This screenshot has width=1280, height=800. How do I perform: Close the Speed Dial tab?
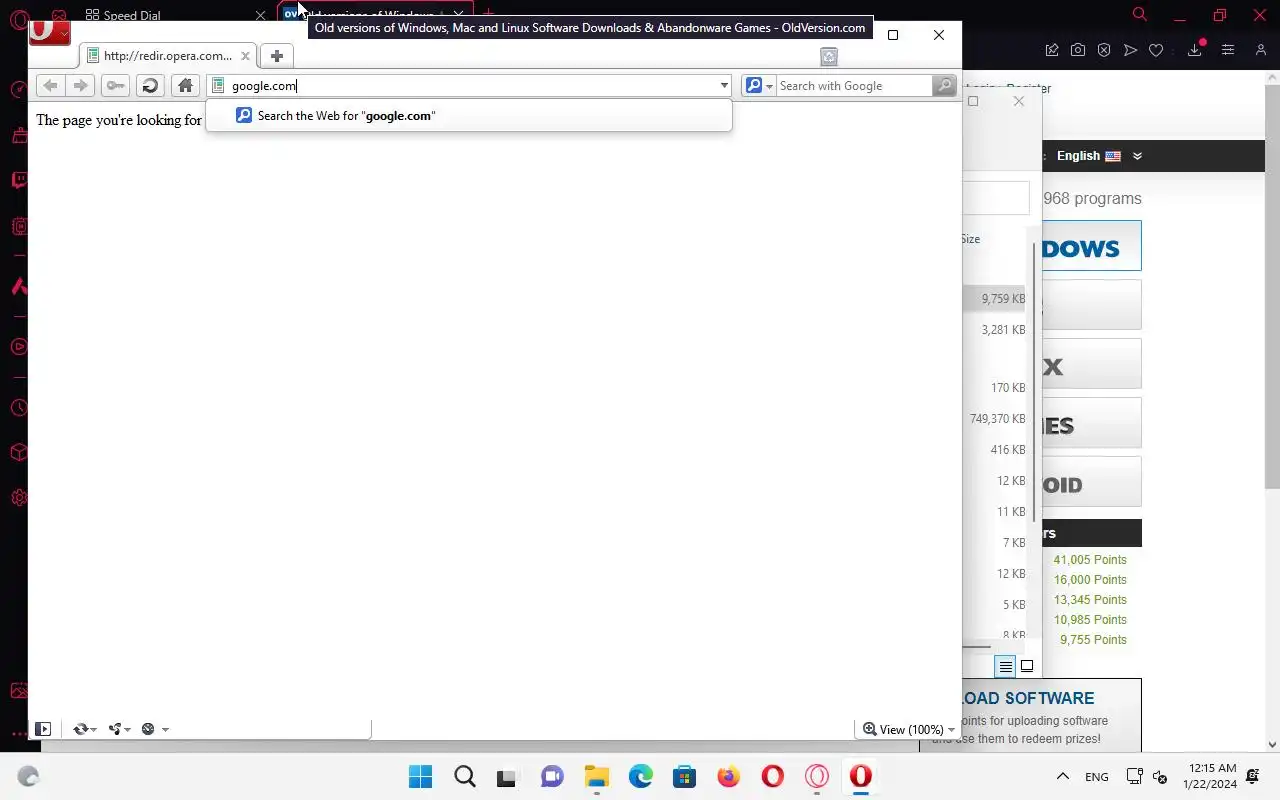pos(260,16)
